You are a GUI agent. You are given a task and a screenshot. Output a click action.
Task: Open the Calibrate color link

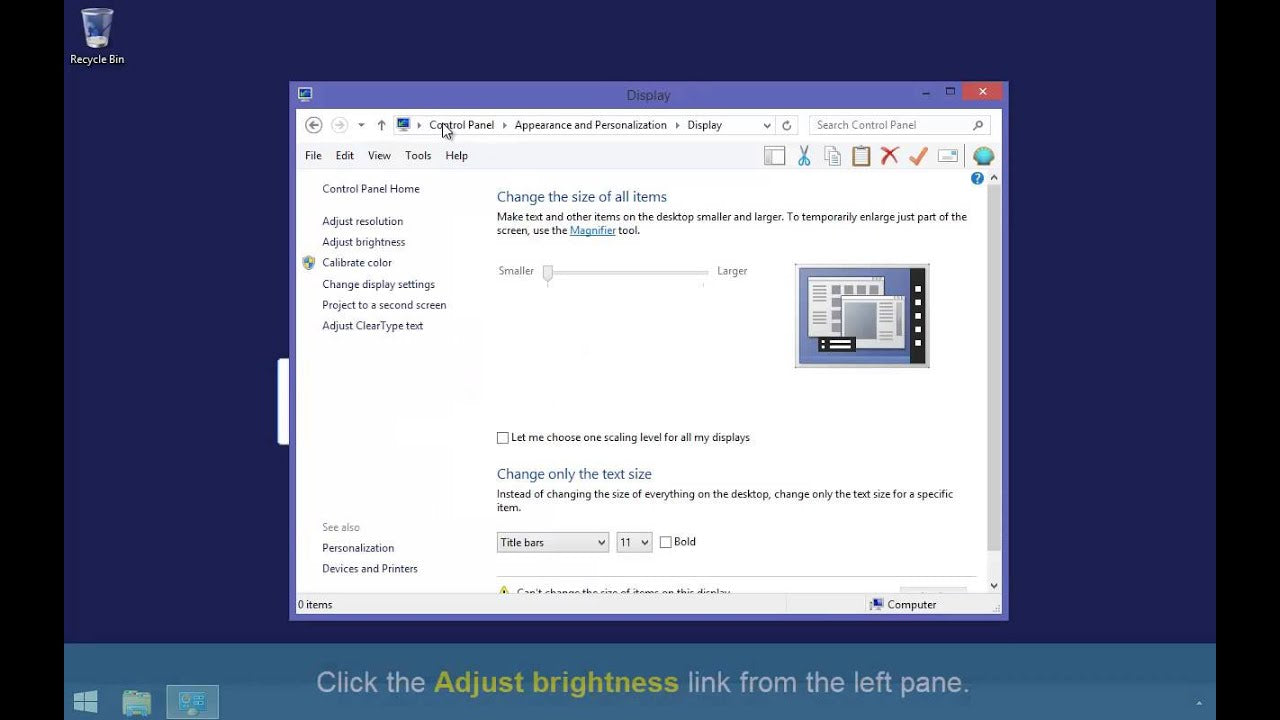pyautogui.click(x=357, y=263)
